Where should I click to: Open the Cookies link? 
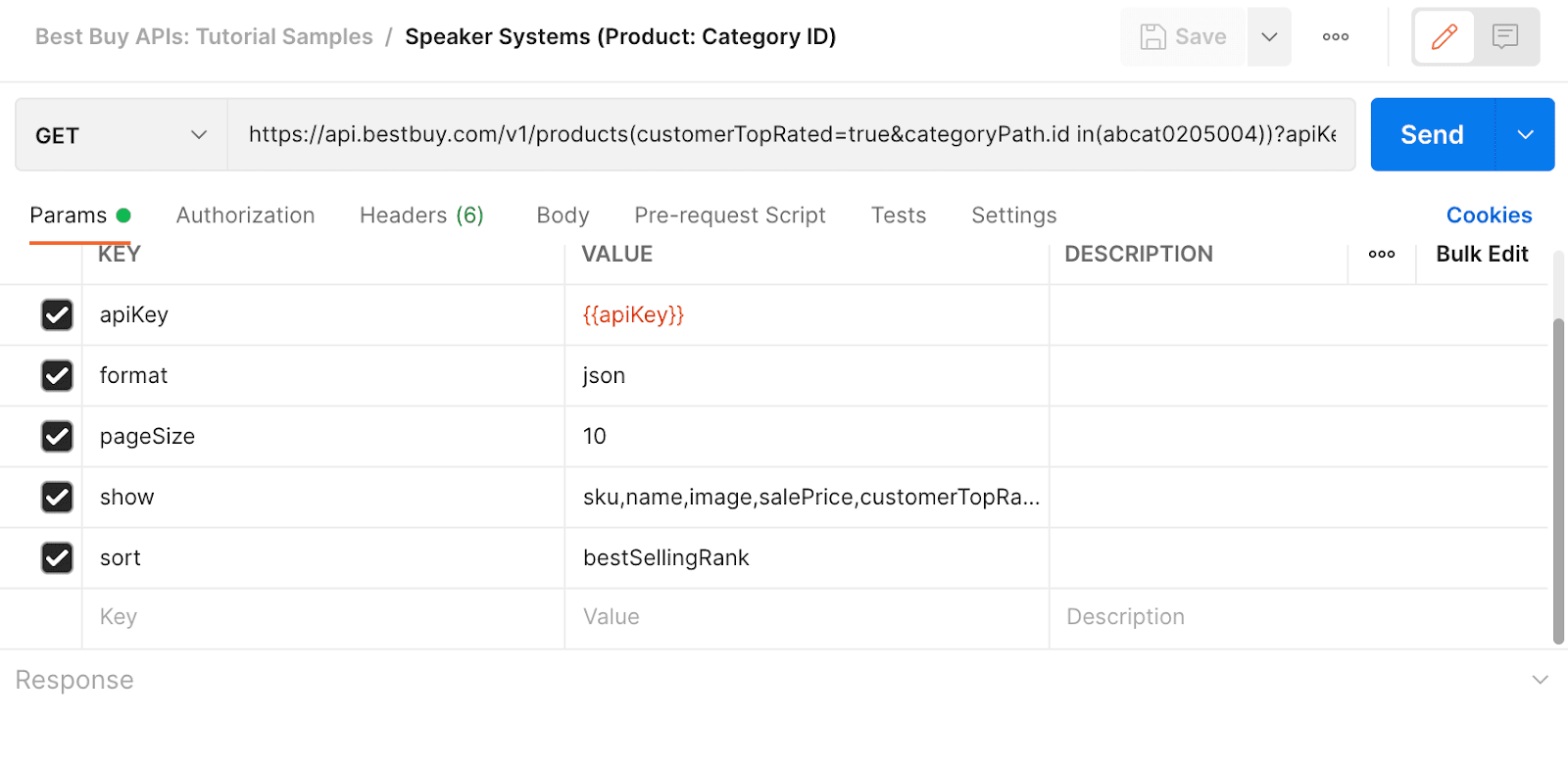tap(1489, 215)
